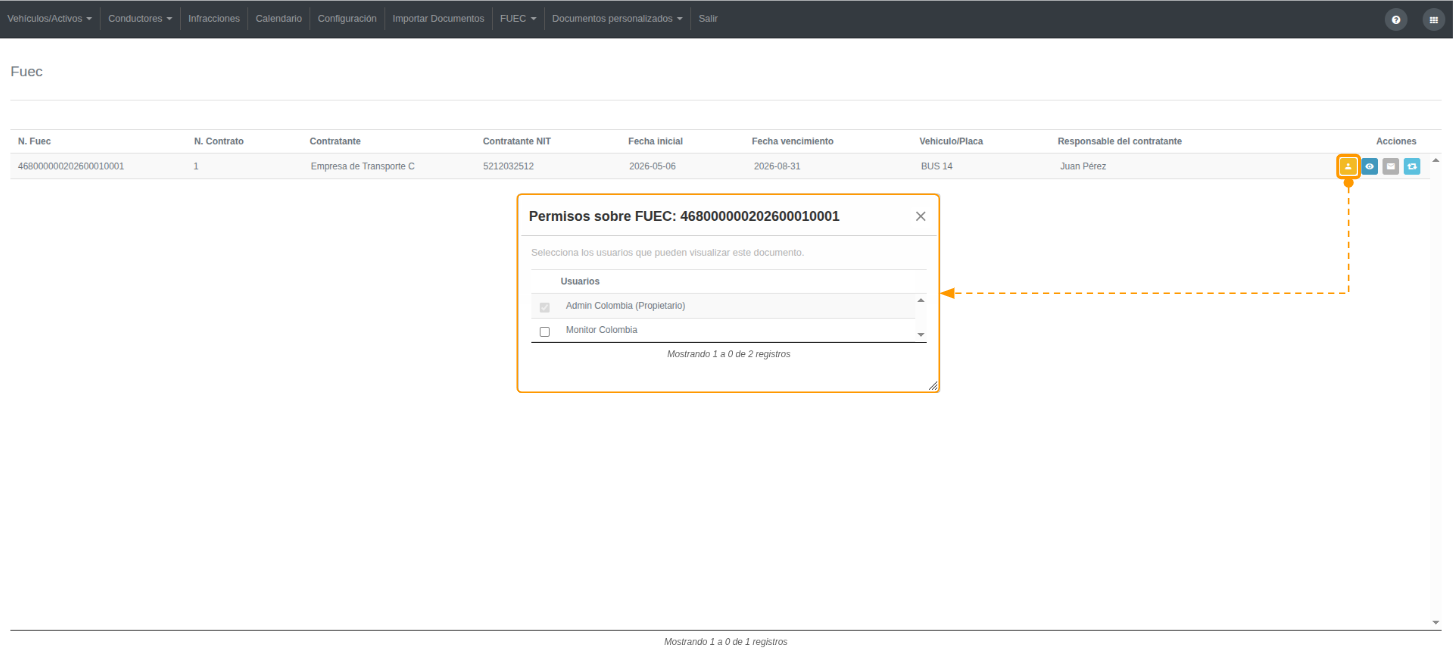Sort by the Fecha vencimiento column header
Viewport: 1453px width, 653px height.
(793, 141)
